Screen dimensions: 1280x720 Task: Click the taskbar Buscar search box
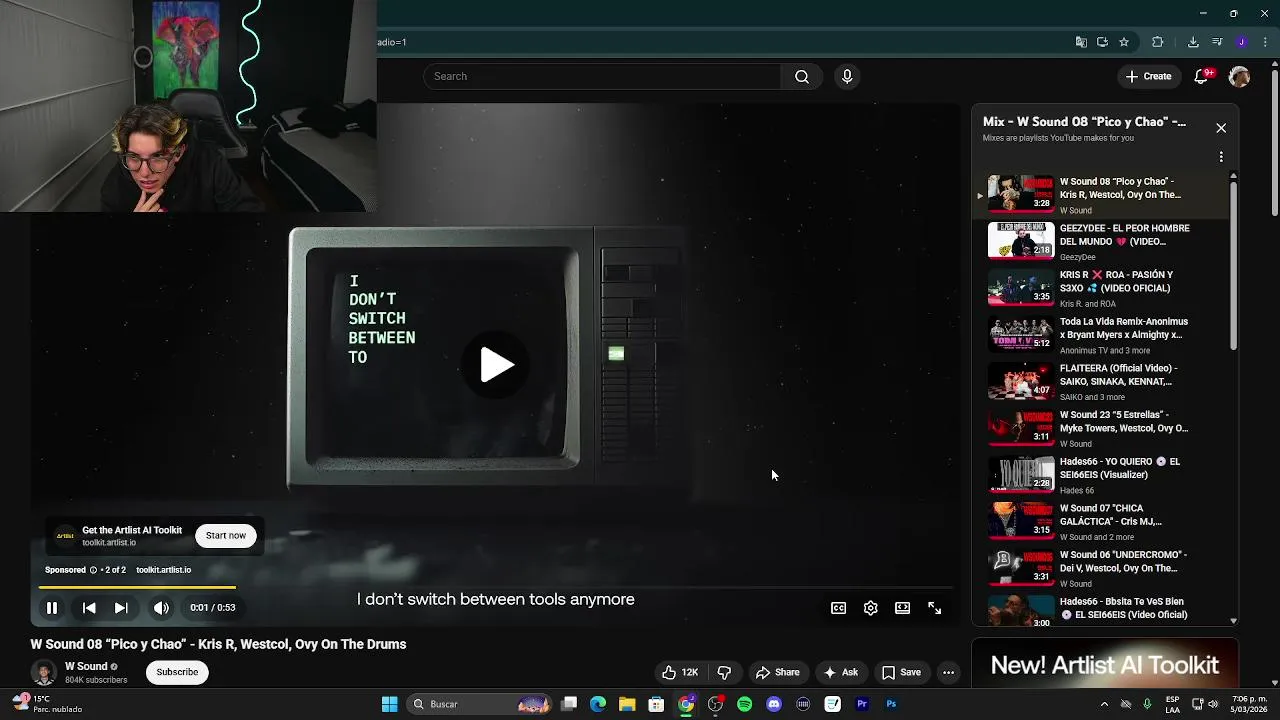pos(481,704)
